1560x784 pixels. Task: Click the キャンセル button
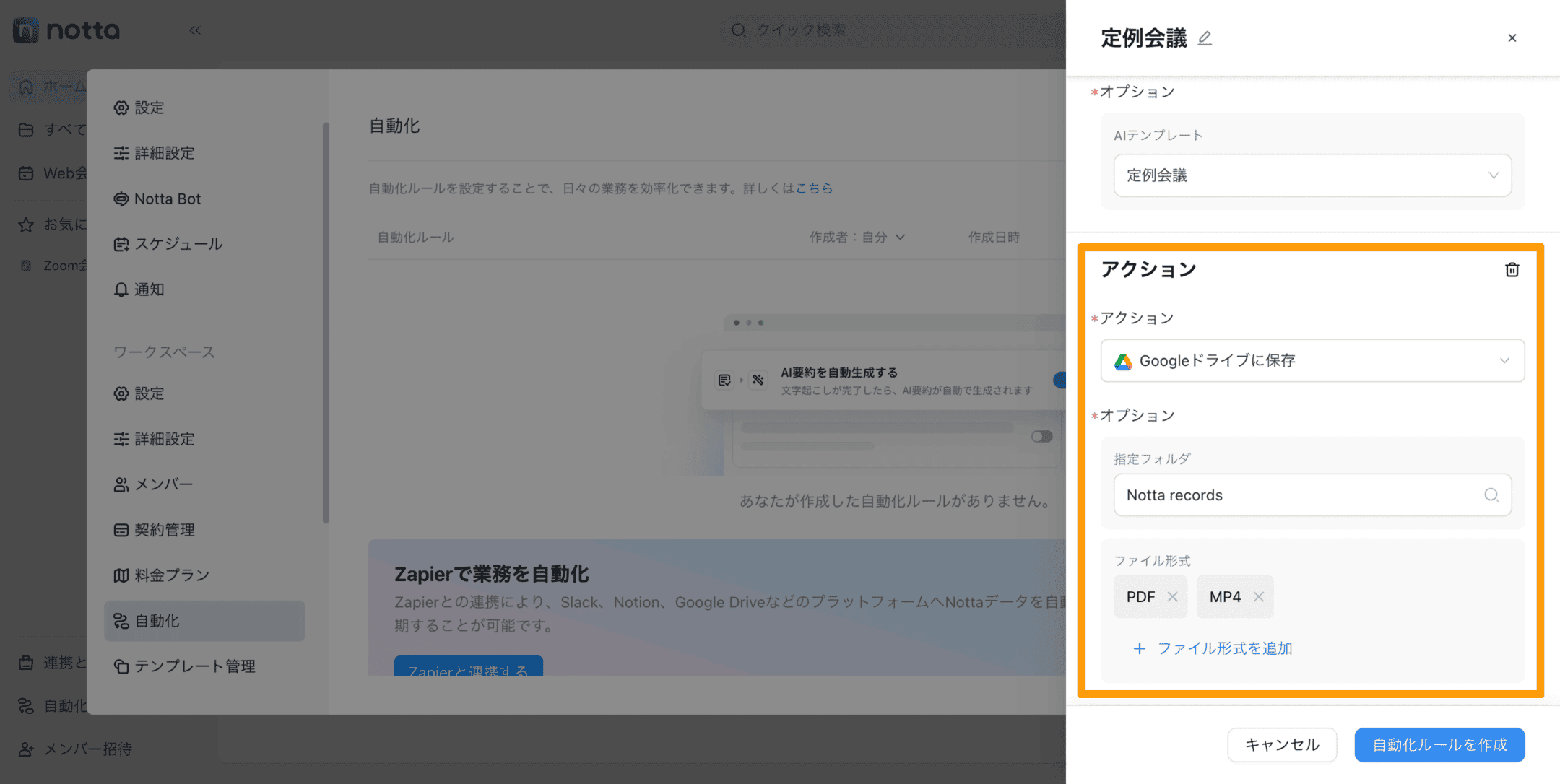pos(1282,745)
